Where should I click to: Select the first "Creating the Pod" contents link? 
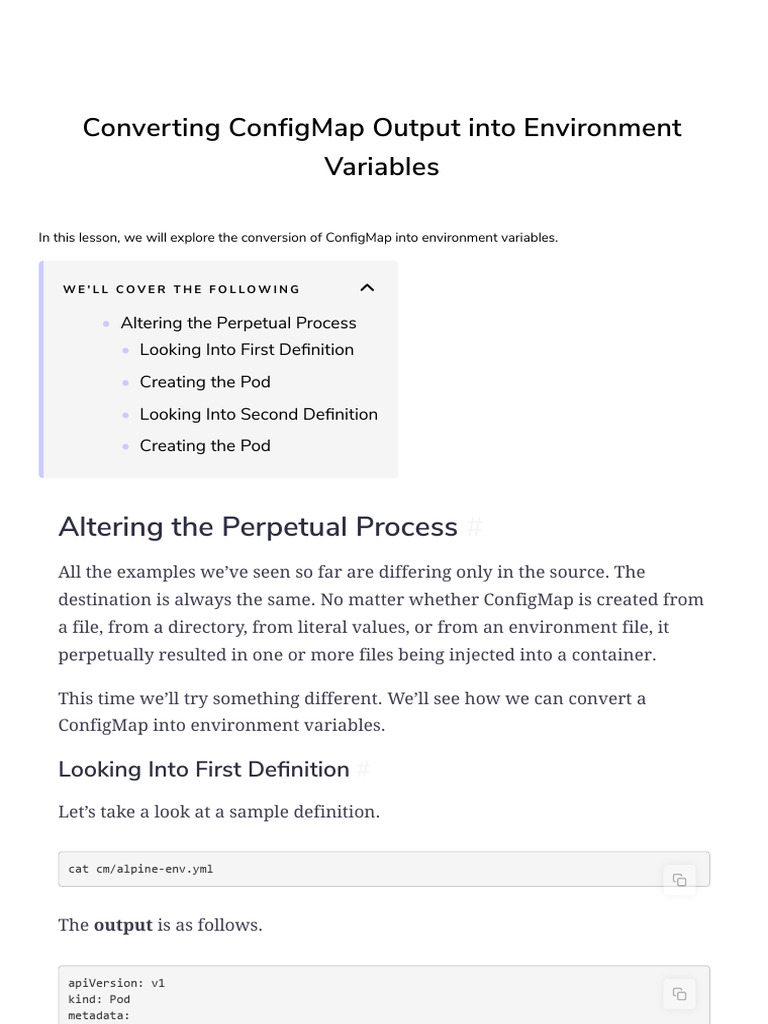[x=205, y=382]
